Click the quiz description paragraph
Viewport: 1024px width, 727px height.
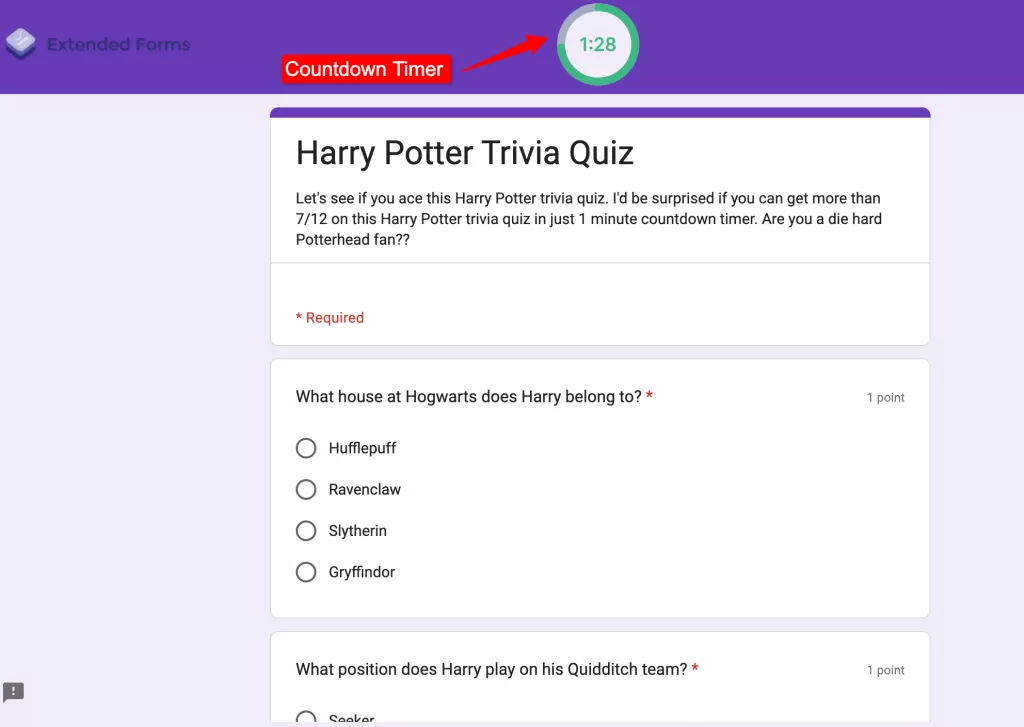tap(588, 219)
